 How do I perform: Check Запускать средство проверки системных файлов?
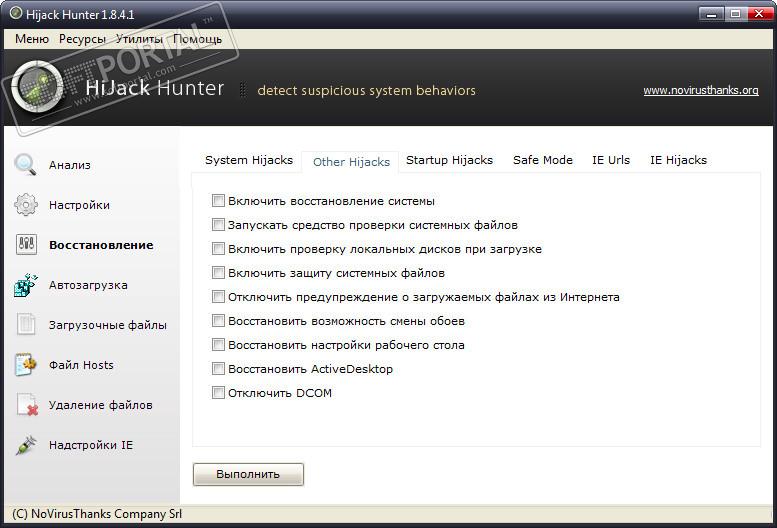(x=218, y=224)
